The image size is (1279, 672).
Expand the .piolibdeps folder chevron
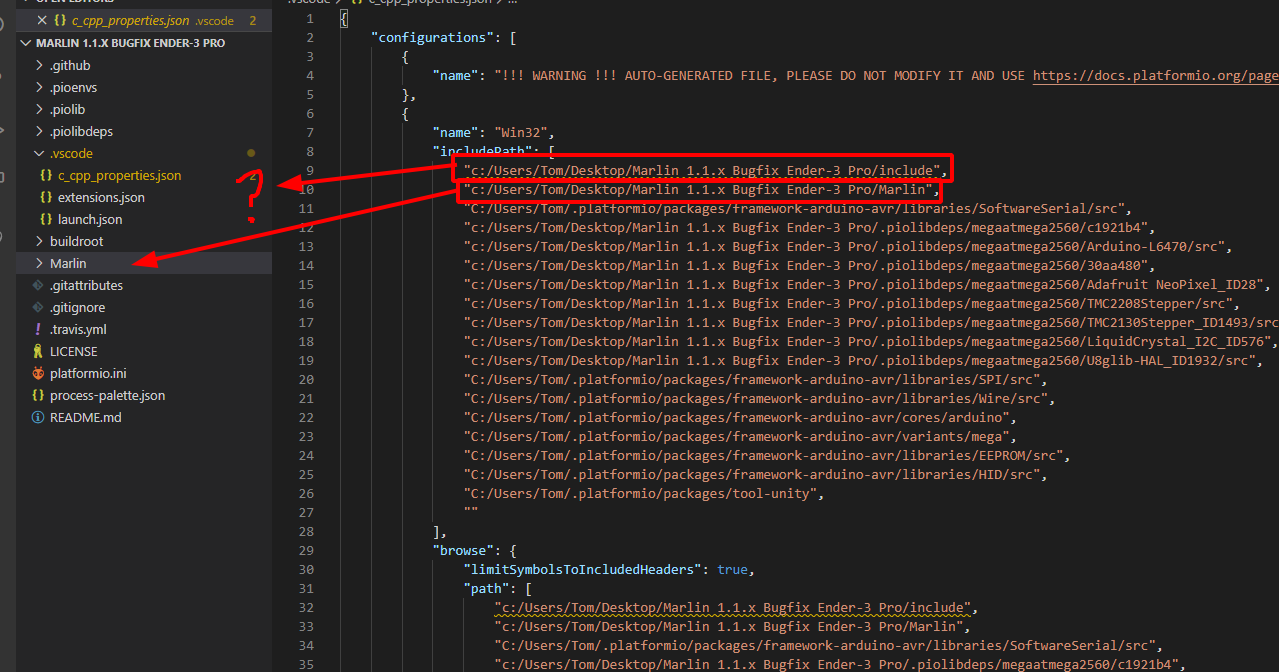point(39,131)
